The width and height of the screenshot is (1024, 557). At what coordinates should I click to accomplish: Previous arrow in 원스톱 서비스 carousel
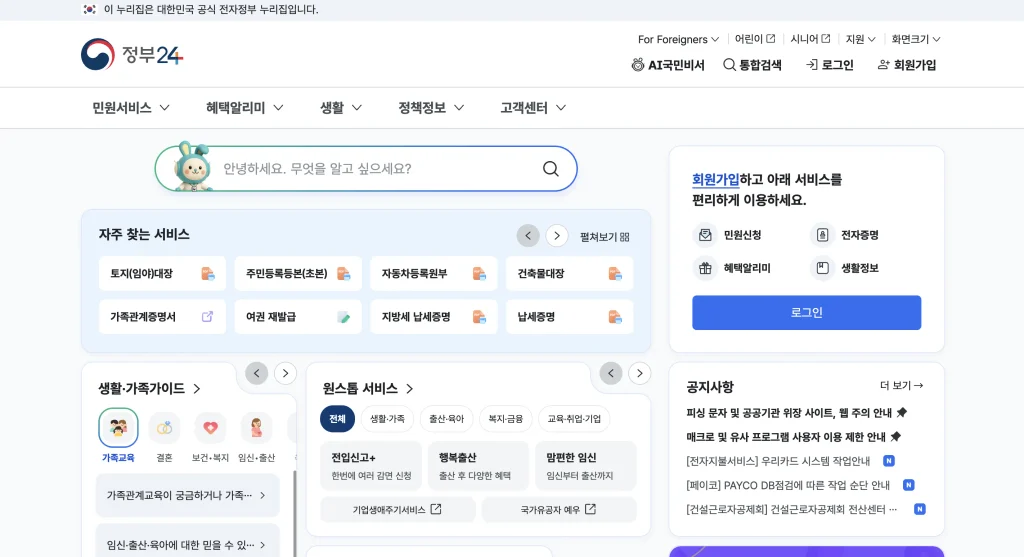coord(611,374)
